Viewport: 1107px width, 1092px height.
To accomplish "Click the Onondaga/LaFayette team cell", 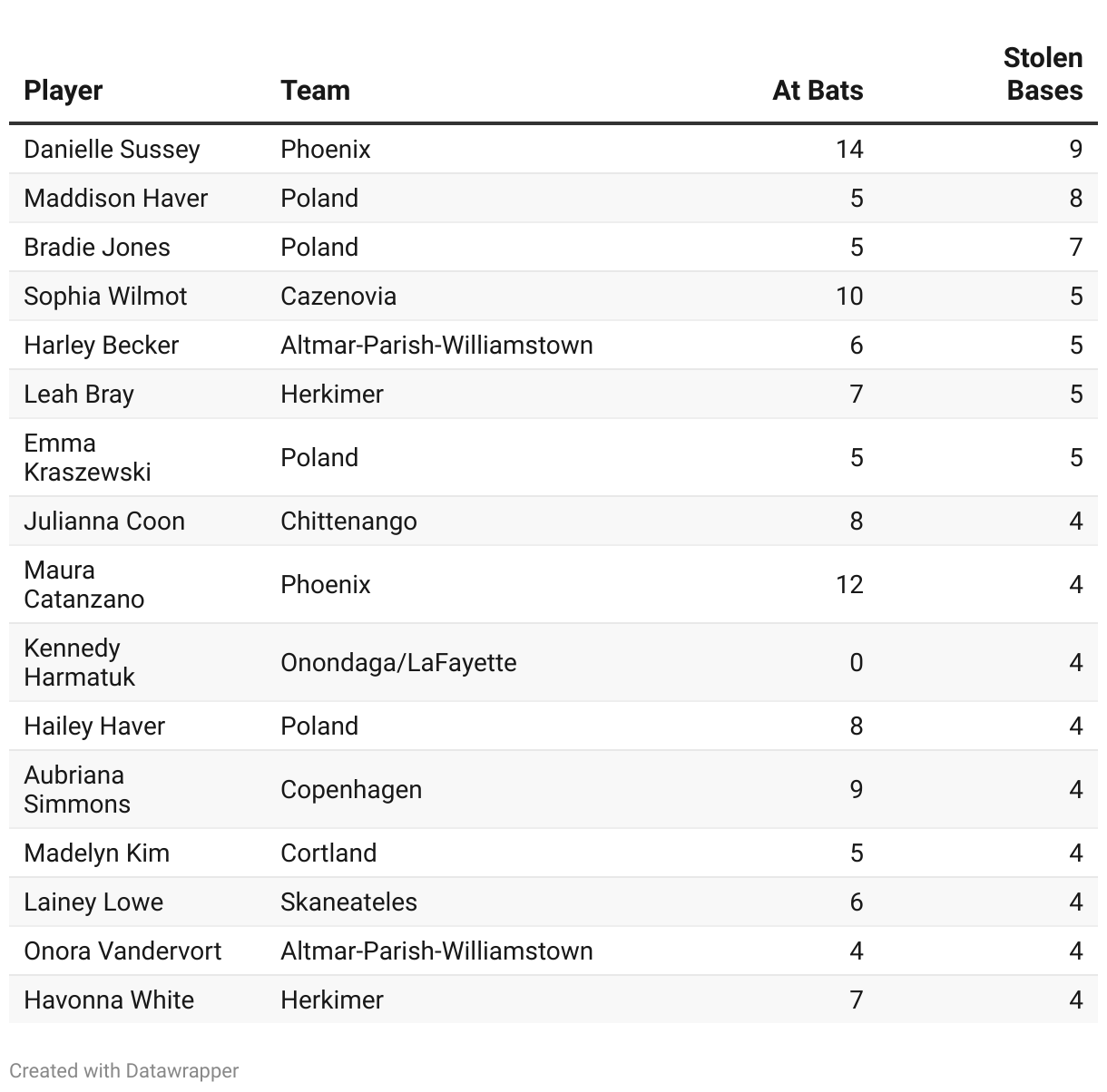I will click(398, 662).
